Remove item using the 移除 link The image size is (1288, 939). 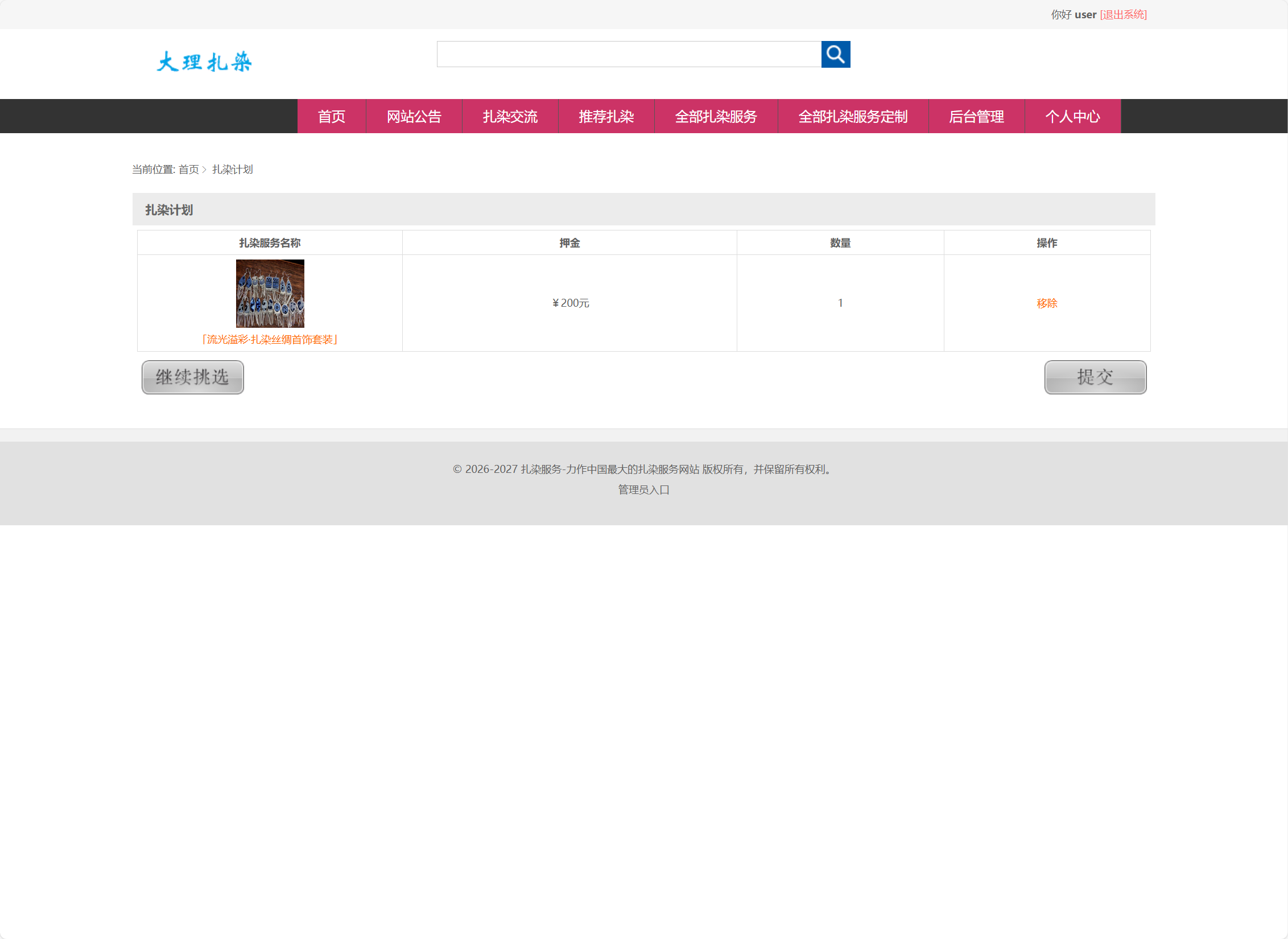pyautogui.click(x=1046, y=303)
